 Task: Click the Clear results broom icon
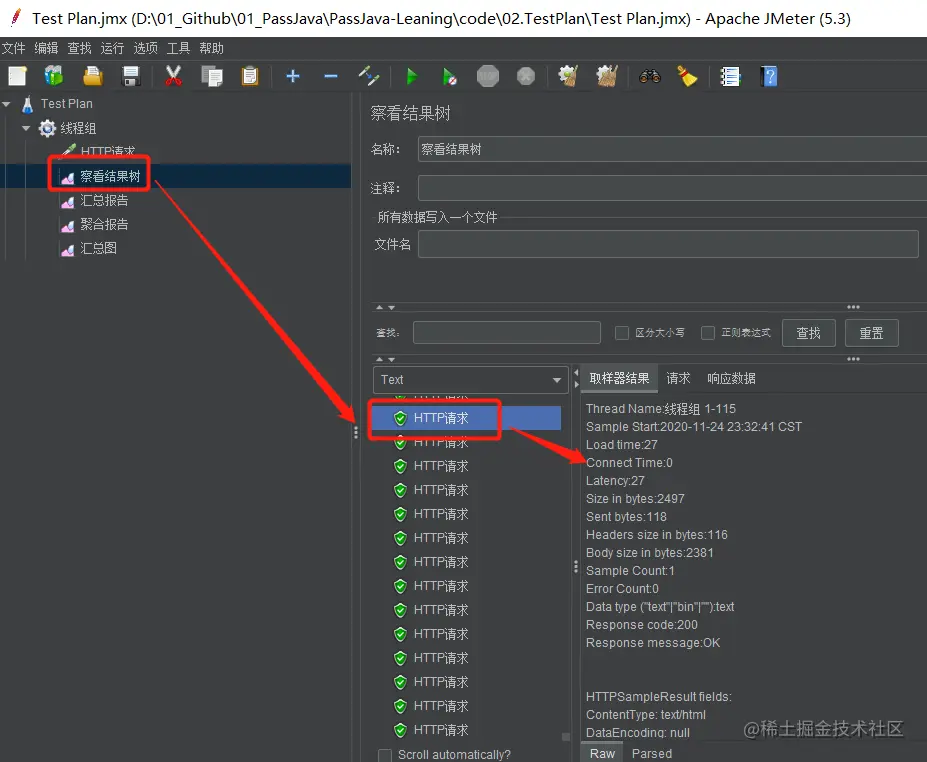click(568, 76)
